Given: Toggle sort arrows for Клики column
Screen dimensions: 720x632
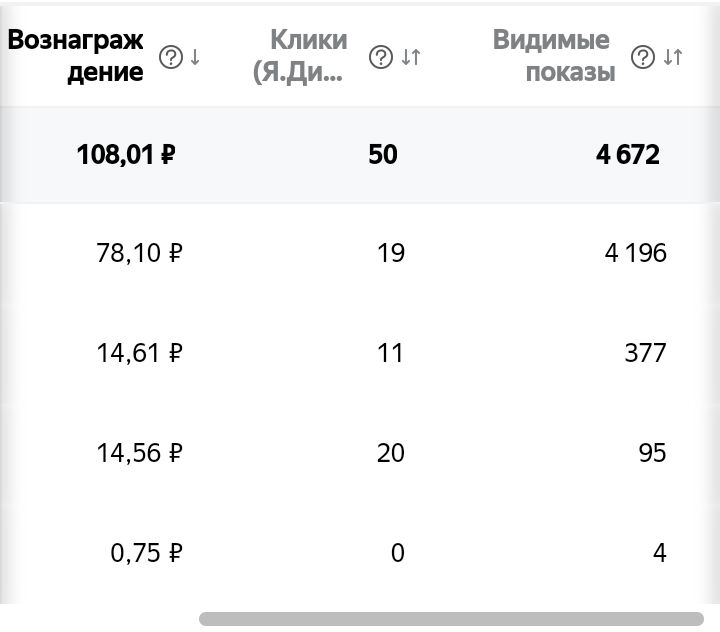Looking at the screenshot, I should coord(410,58).
